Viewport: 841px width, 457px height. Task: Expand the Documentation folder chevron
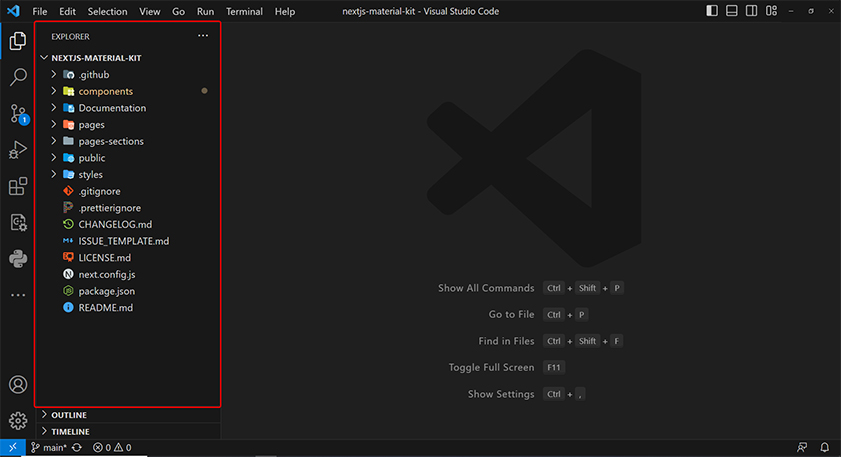[54, 108]
